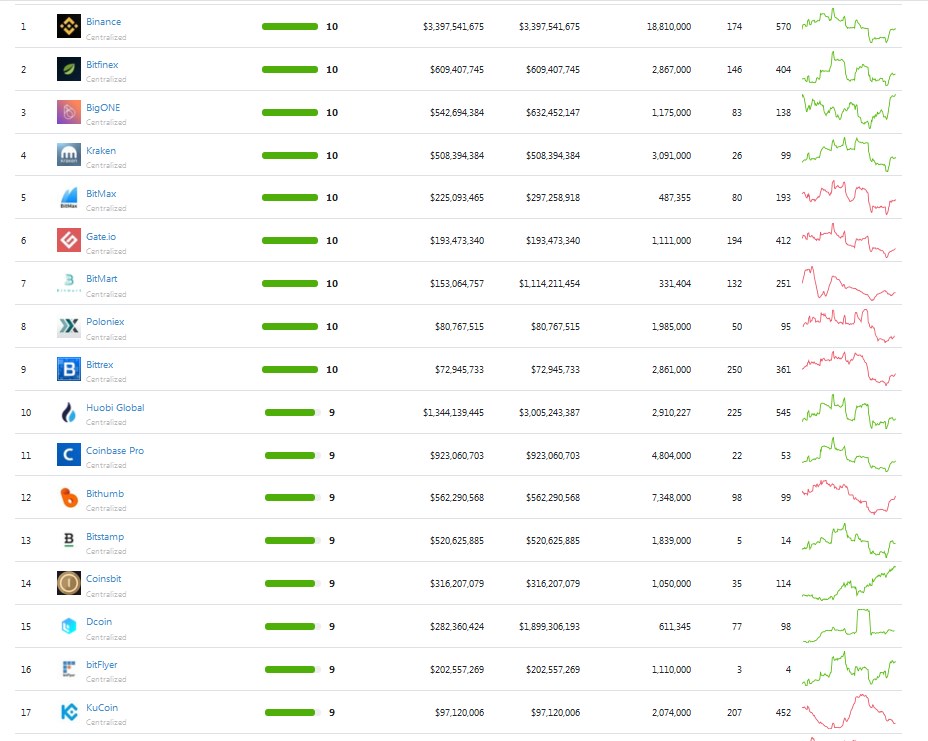View BitMart's red volume sparkline
Image resolution: width=928 pixels, height=741 pixels.
(x=849, y=283)
